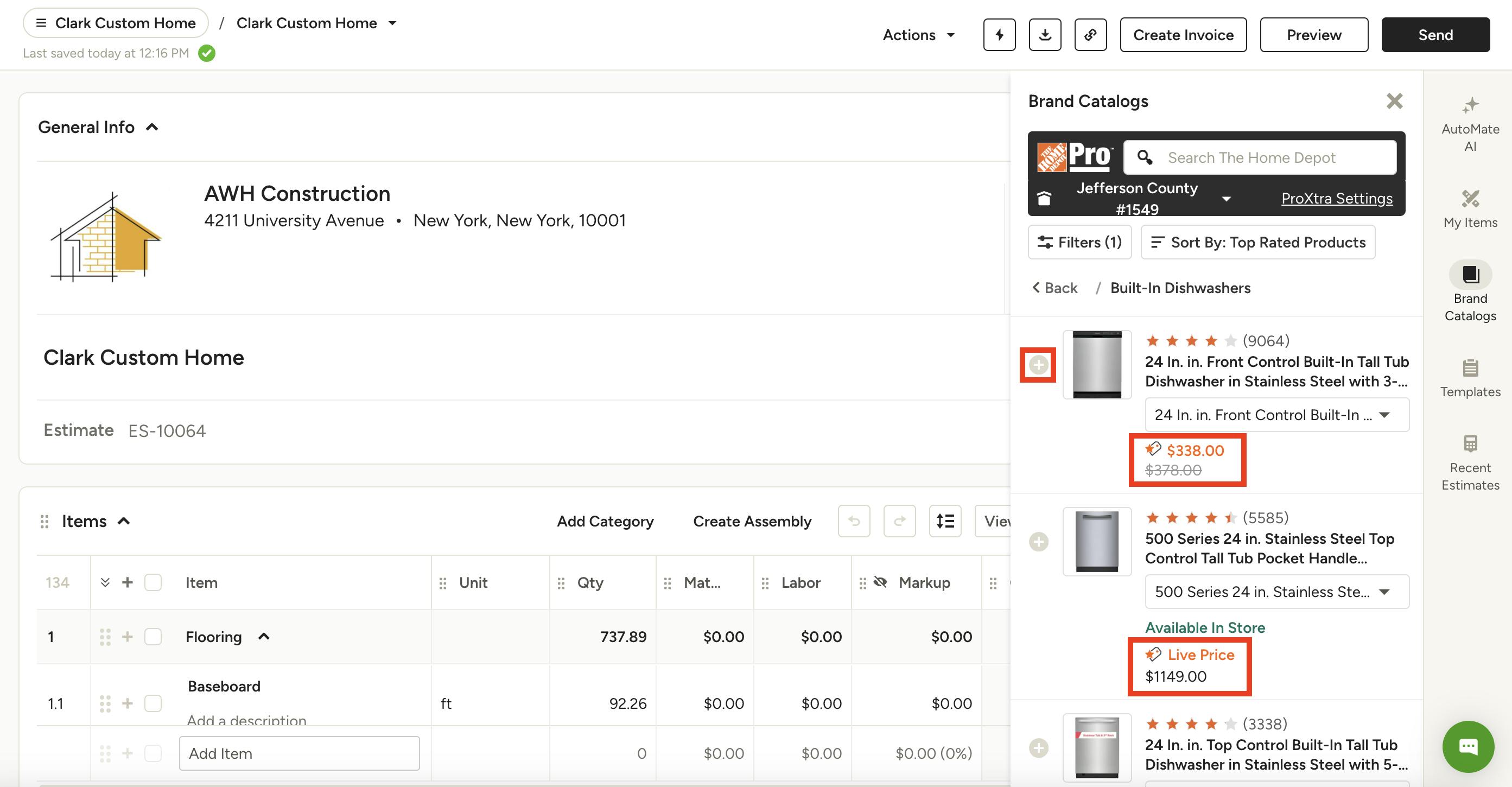Click the store icon beside Jefferson County
1512x787 pixels.
tap(1044, 198)
